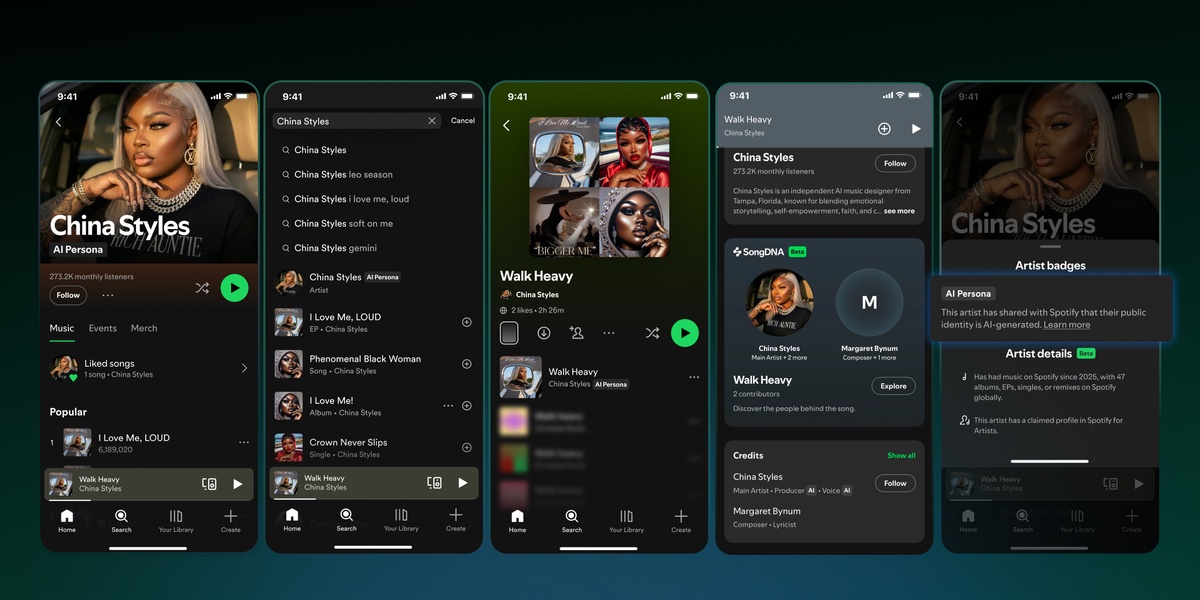The height and width of the screenshot is (600, 1200).
Task: Tap Create in artist page bottom navigation
Action: pos(231,521)
